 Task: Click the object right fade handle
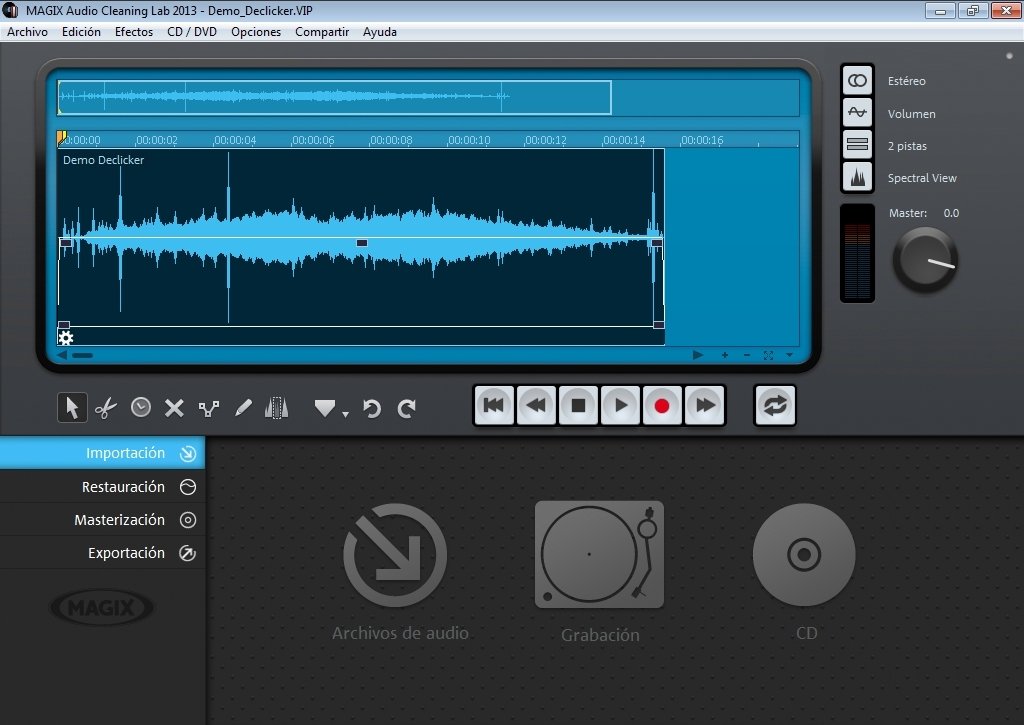click(x=657, y=243)
